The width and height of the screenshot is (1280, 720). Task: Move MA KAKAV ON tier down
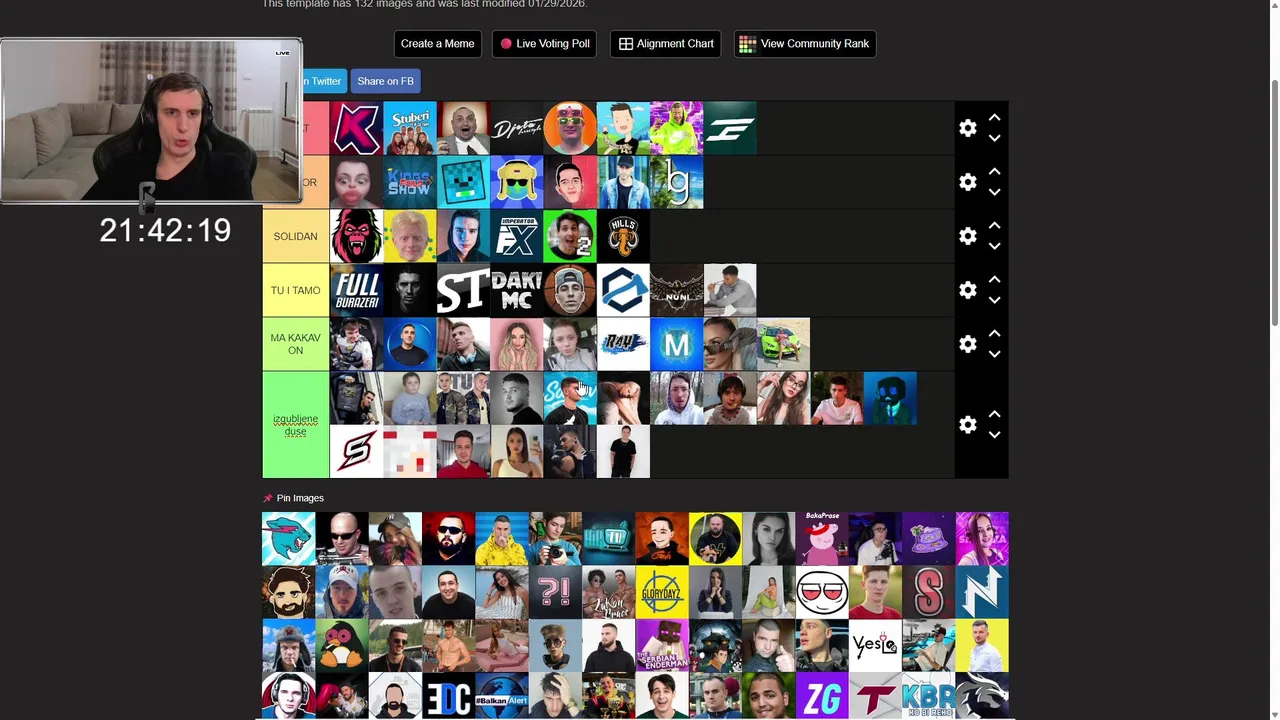994,354
